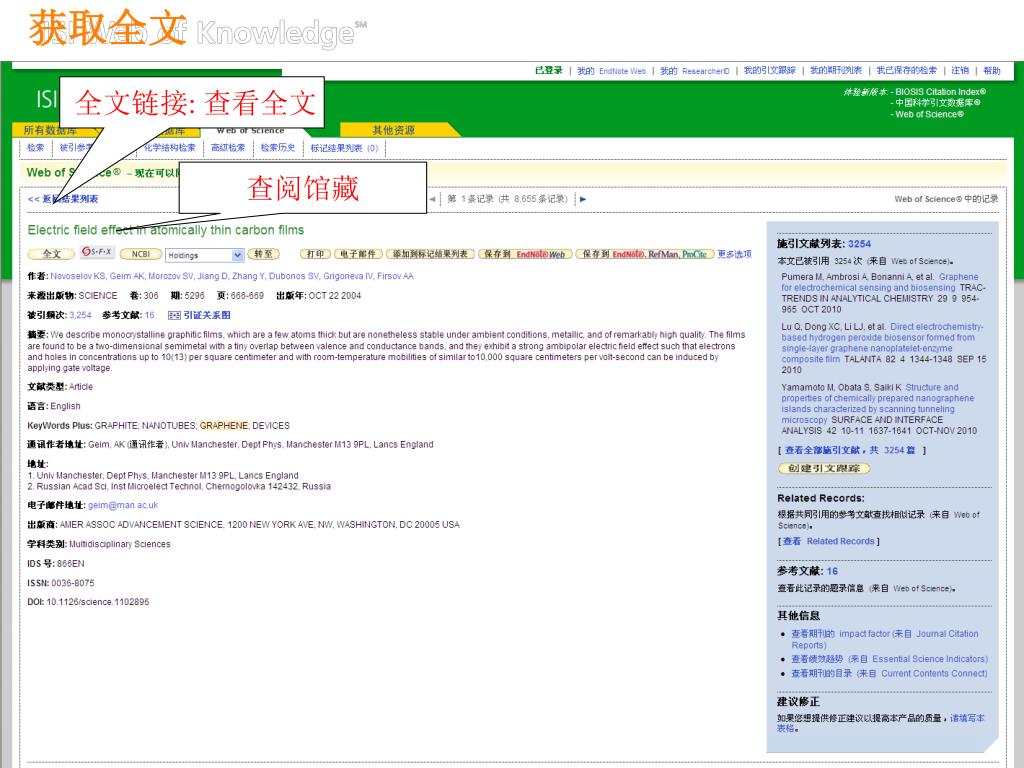
Task: Click times cited count 3,254
Action: 80,315
